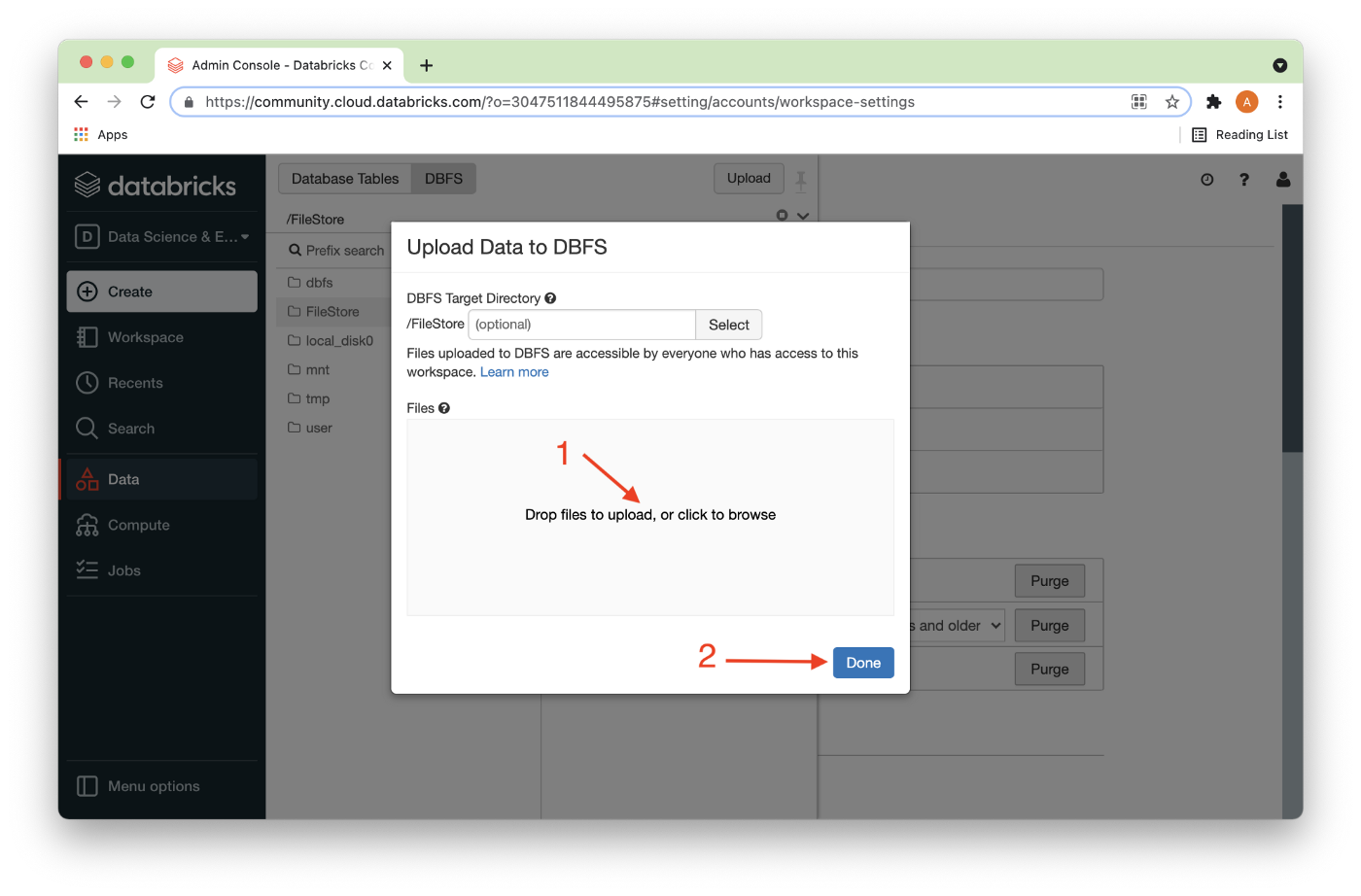
Task: Select the DBFS tab
Action: coord(443,178)
